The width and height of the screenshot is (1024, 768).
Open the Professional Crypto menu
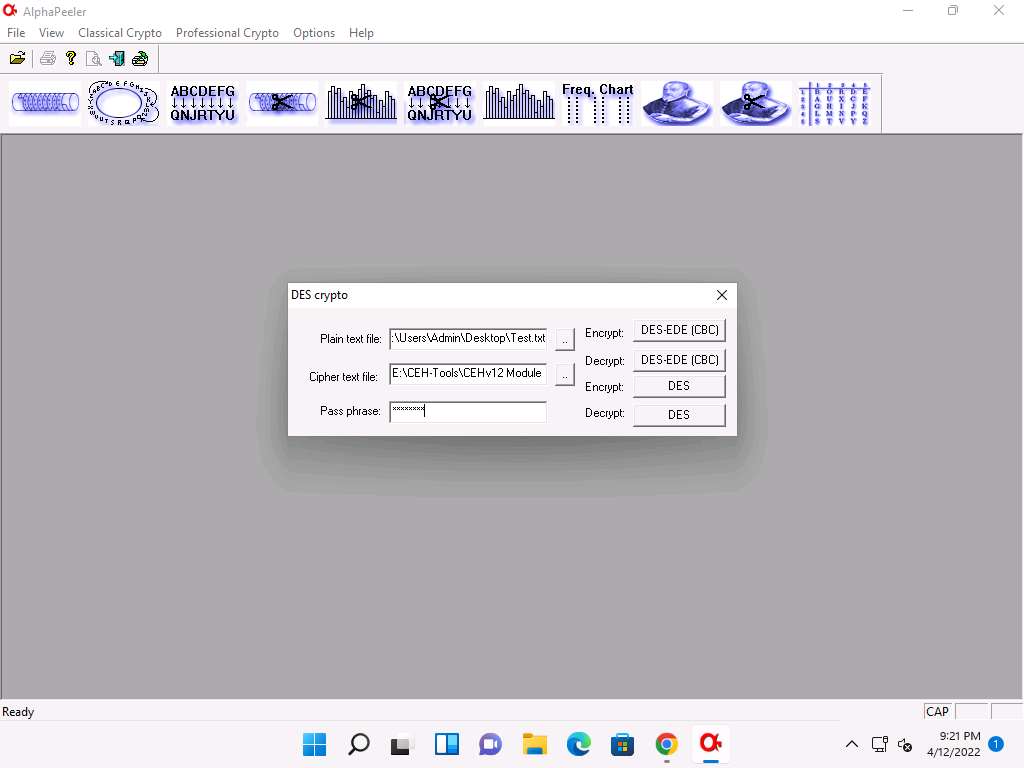(x=227, y=33)
